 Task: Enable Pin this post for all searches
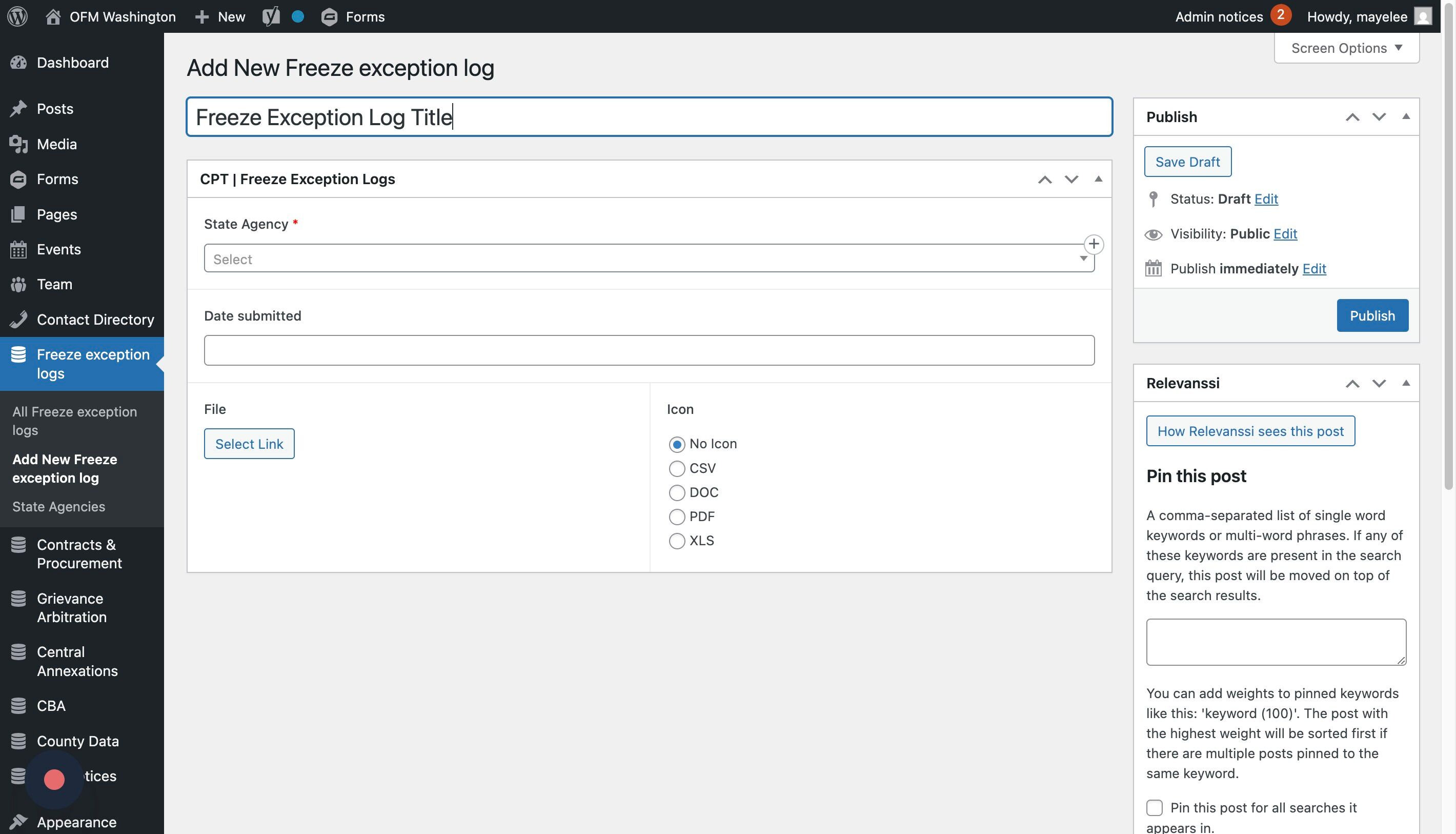point(1154,808)
